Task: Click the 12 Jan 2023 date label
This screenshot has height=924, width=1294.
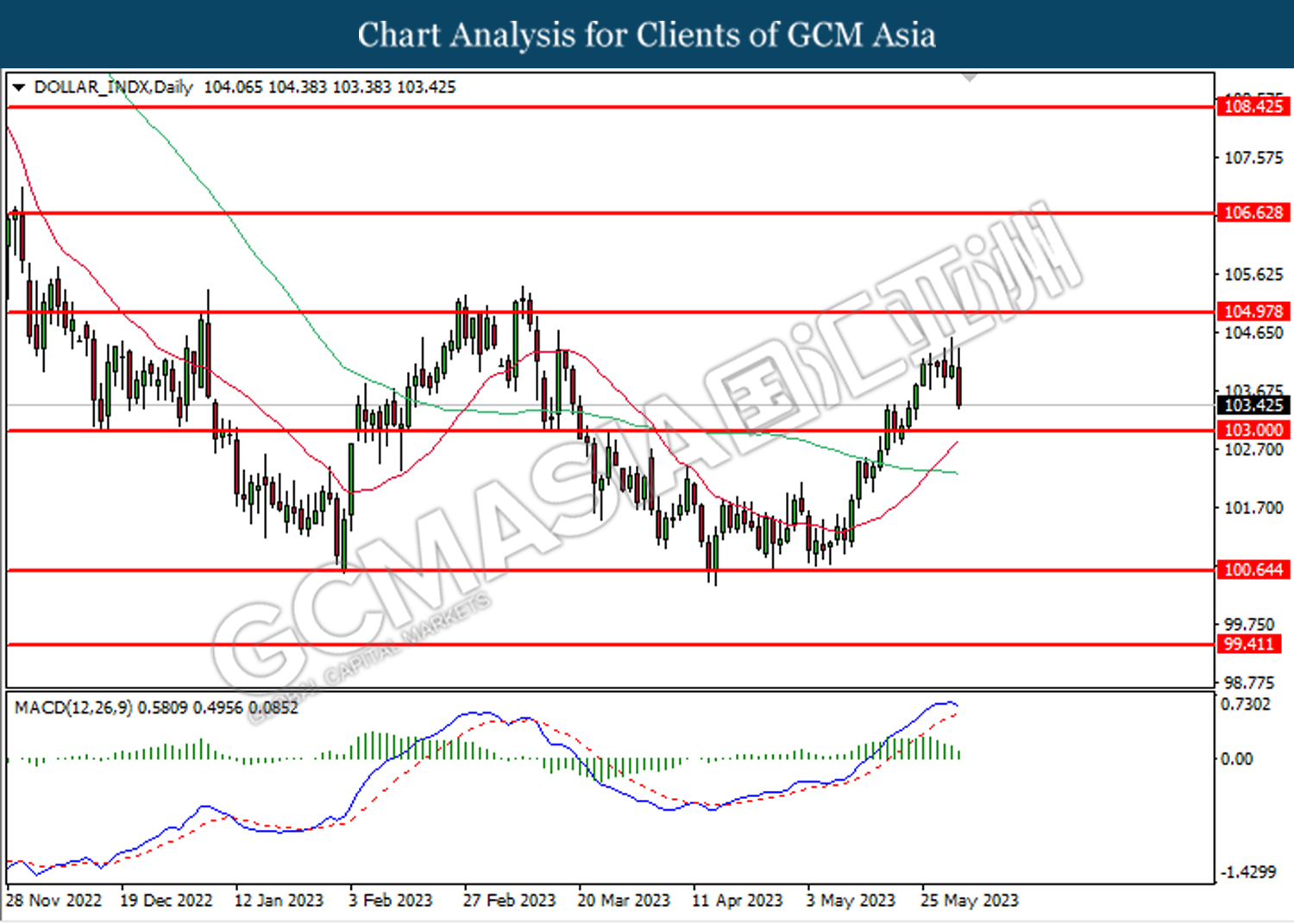Action: [x=279, y=900]
